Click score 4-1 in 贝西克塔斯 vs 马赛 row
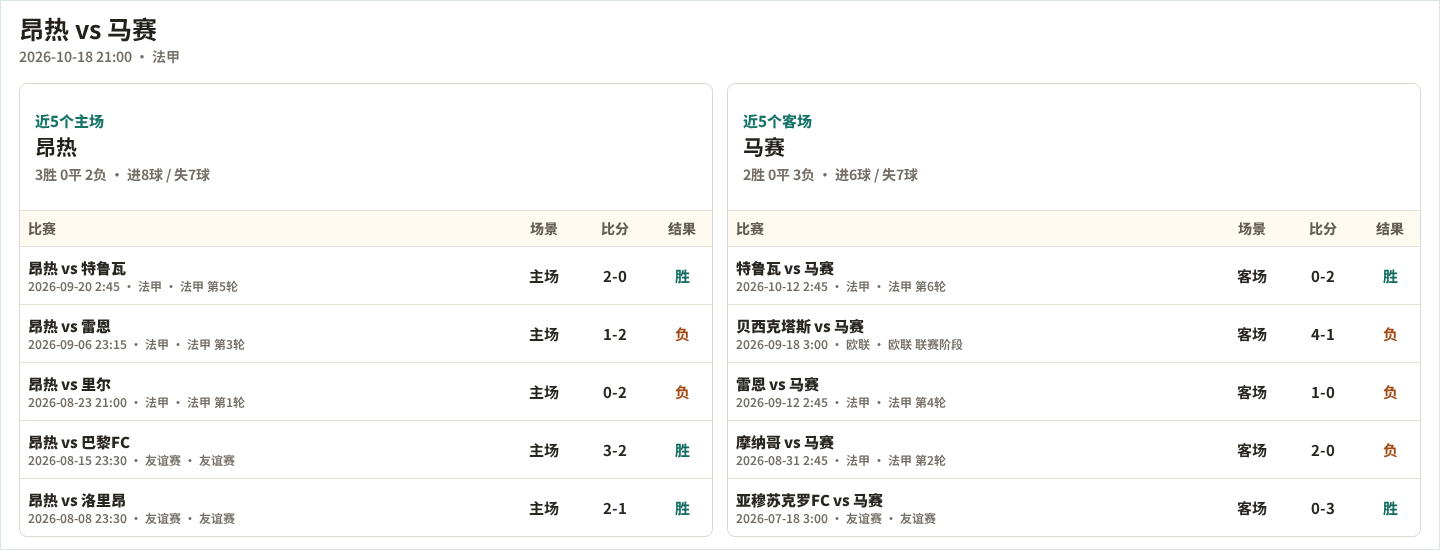This screenshot has height=550, width=1440. [1323, 334]
